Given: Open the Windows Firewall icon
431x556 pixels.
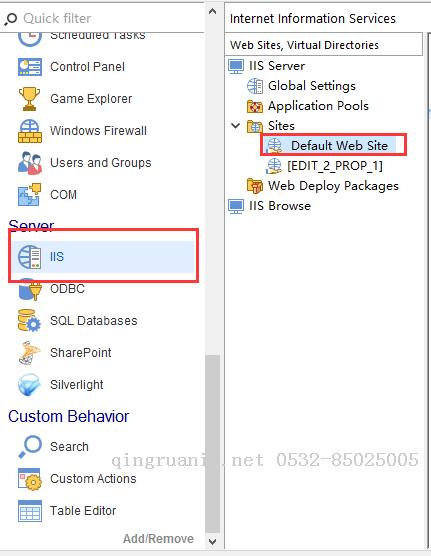Looking at the screenshot, I should 30,131.
